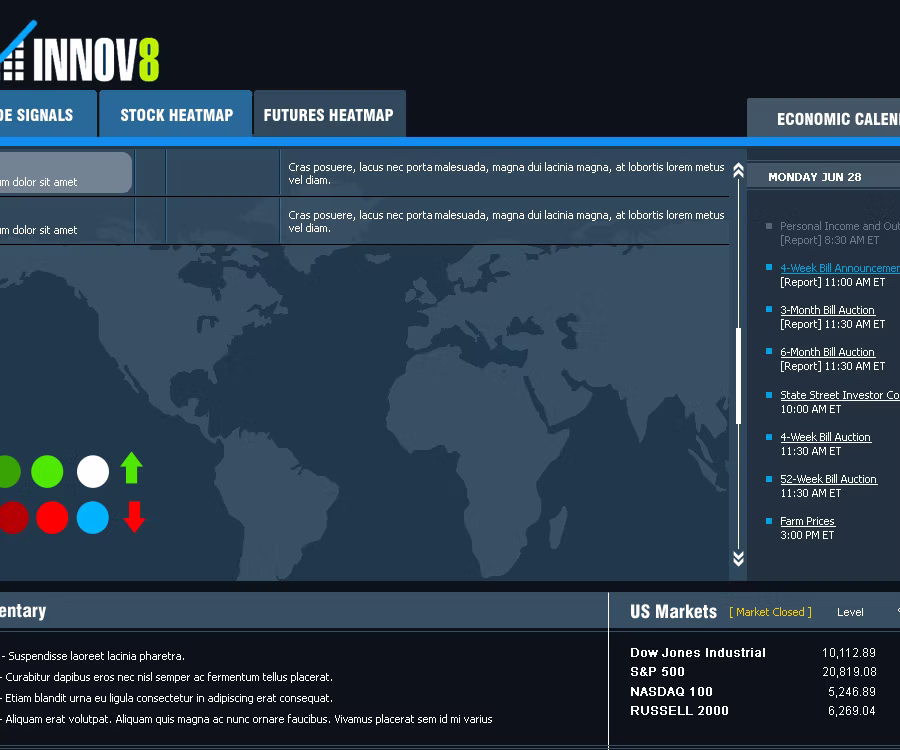Click the white circle map indicator
The height and width of the screenshot is (750, 900).
pos(93,471)
